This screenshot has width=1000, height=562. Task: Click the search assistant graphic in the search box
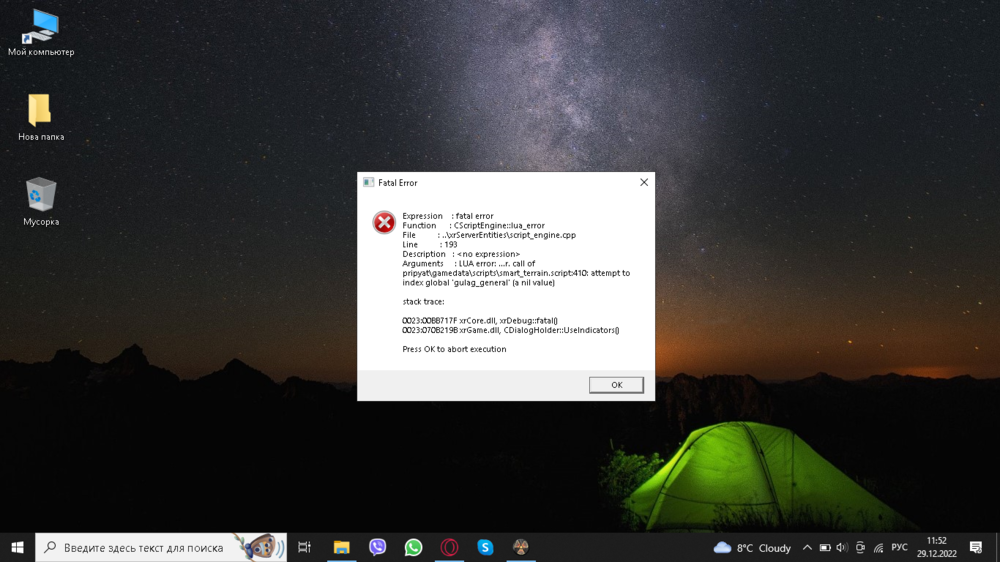tap(259, 547)
